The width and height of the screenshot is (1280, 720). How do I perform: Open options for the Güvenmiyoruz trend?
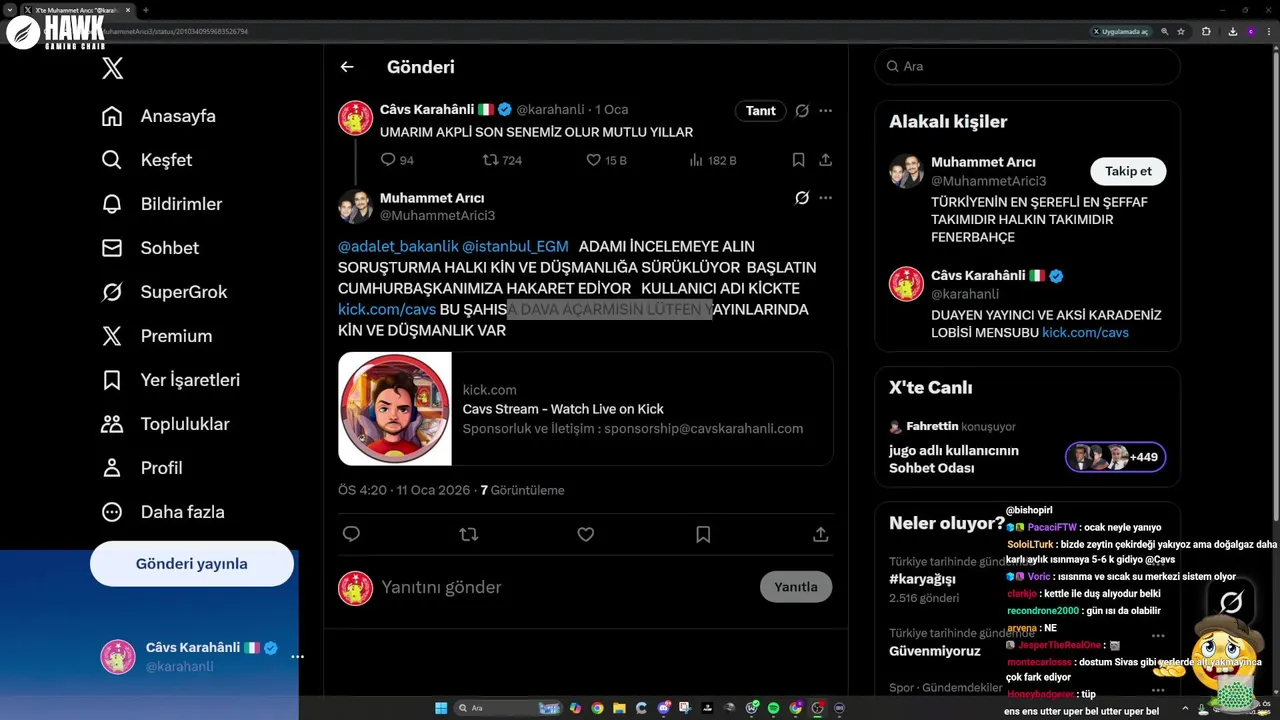[x=1158, y=636]
